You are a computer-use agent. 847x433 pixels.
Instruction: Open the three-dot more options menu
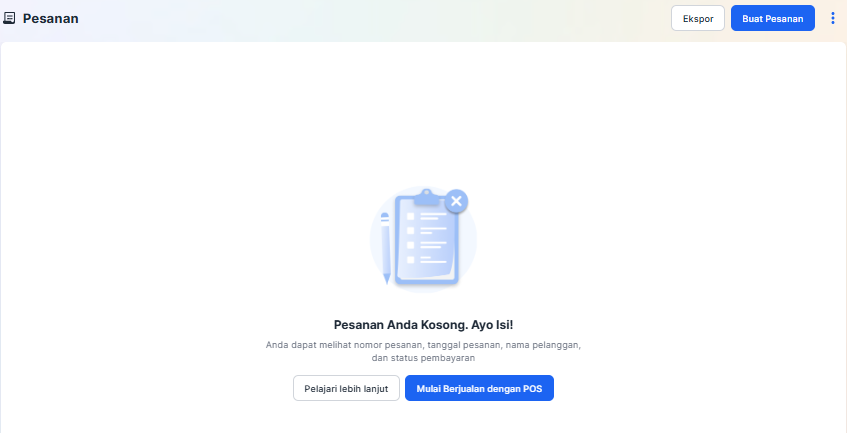(833, 18)
